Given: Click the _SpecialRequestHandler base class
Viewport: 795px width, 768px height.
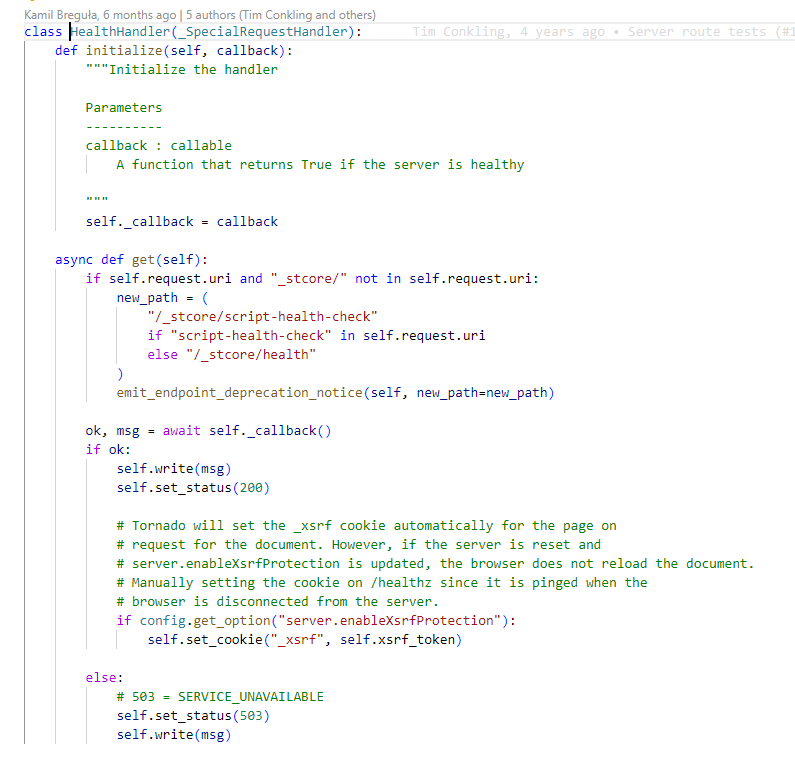Looking at the screenshot, I should pos(262,32).
